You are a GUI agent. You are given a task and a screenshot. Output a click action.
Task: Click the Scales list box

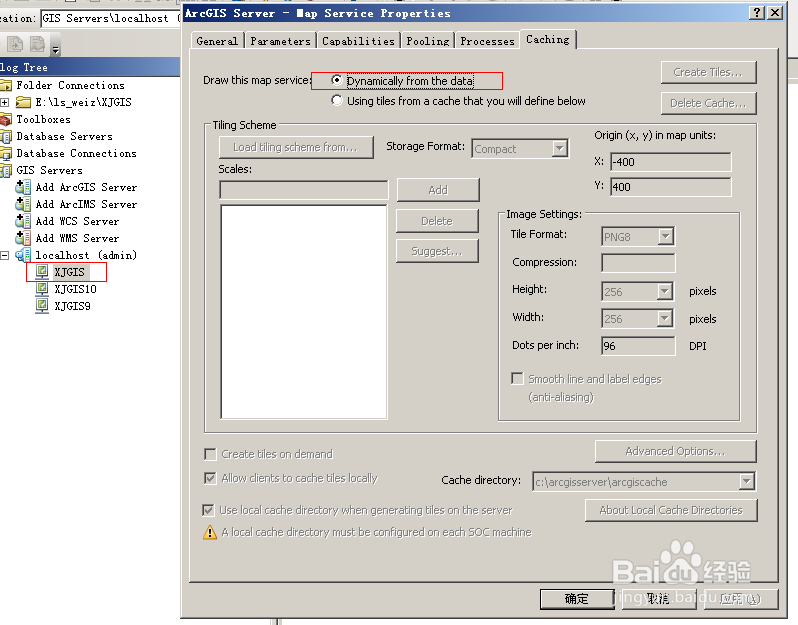(304, 311)
